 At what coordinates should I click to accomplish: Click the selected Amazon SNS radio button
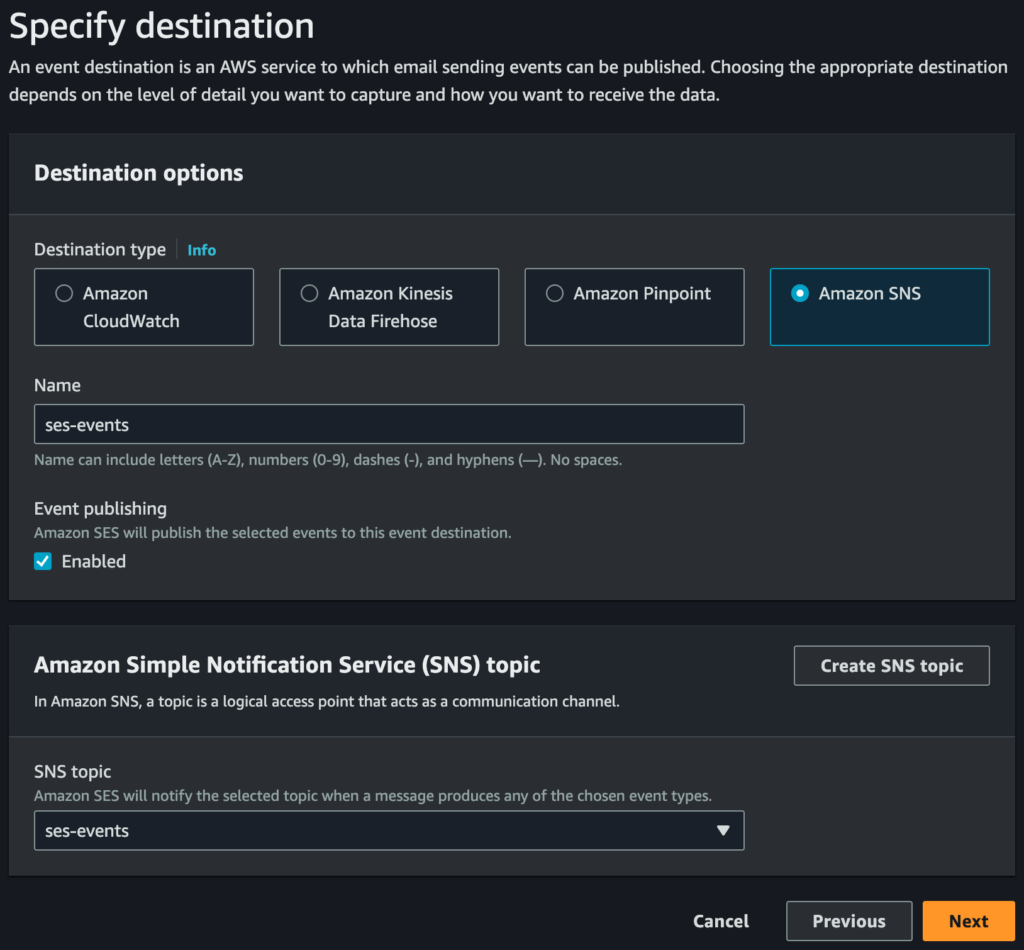[799, 294]
